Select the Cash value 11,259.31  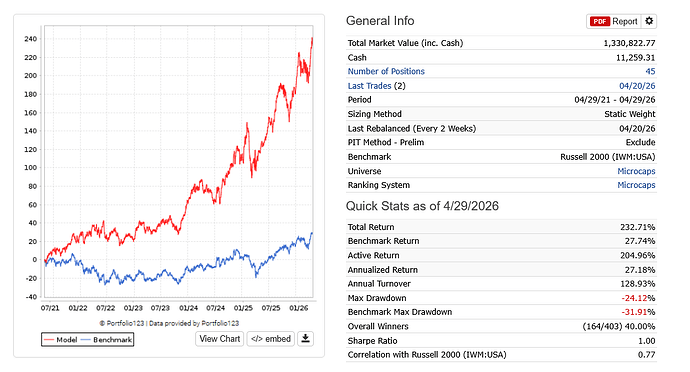(635, 58)
